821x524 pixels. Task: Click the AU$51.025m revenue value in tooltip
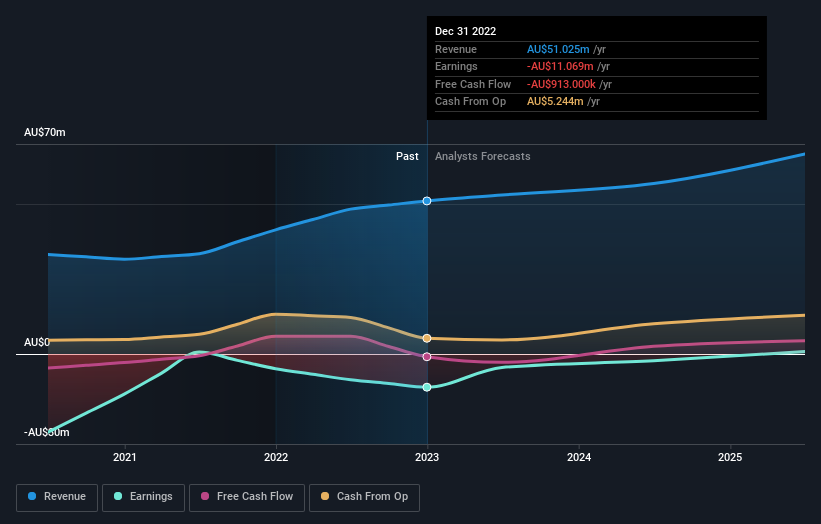coord(558,49)
